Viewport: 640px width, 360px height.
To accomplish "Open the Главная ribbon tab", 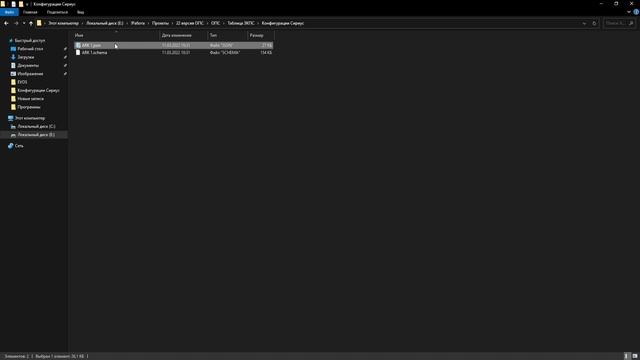I will pyautogui.click(x=30, y=12).
